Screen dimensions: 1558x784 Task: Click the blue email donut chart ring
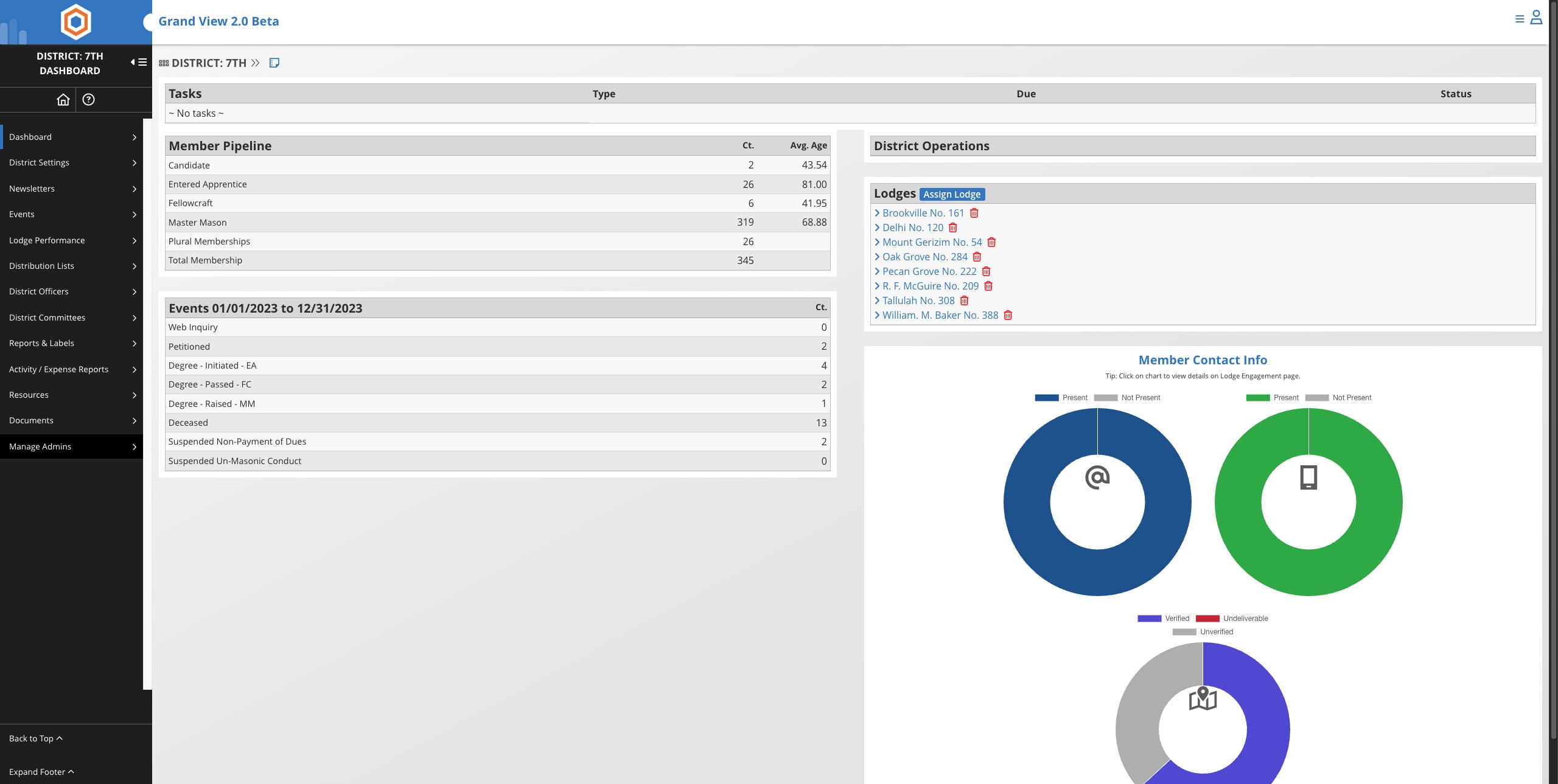tap(1027, 502)
